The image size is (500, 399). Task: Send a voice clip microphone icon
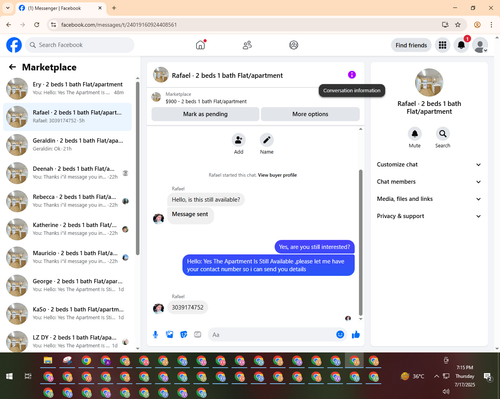click(155, 334)
